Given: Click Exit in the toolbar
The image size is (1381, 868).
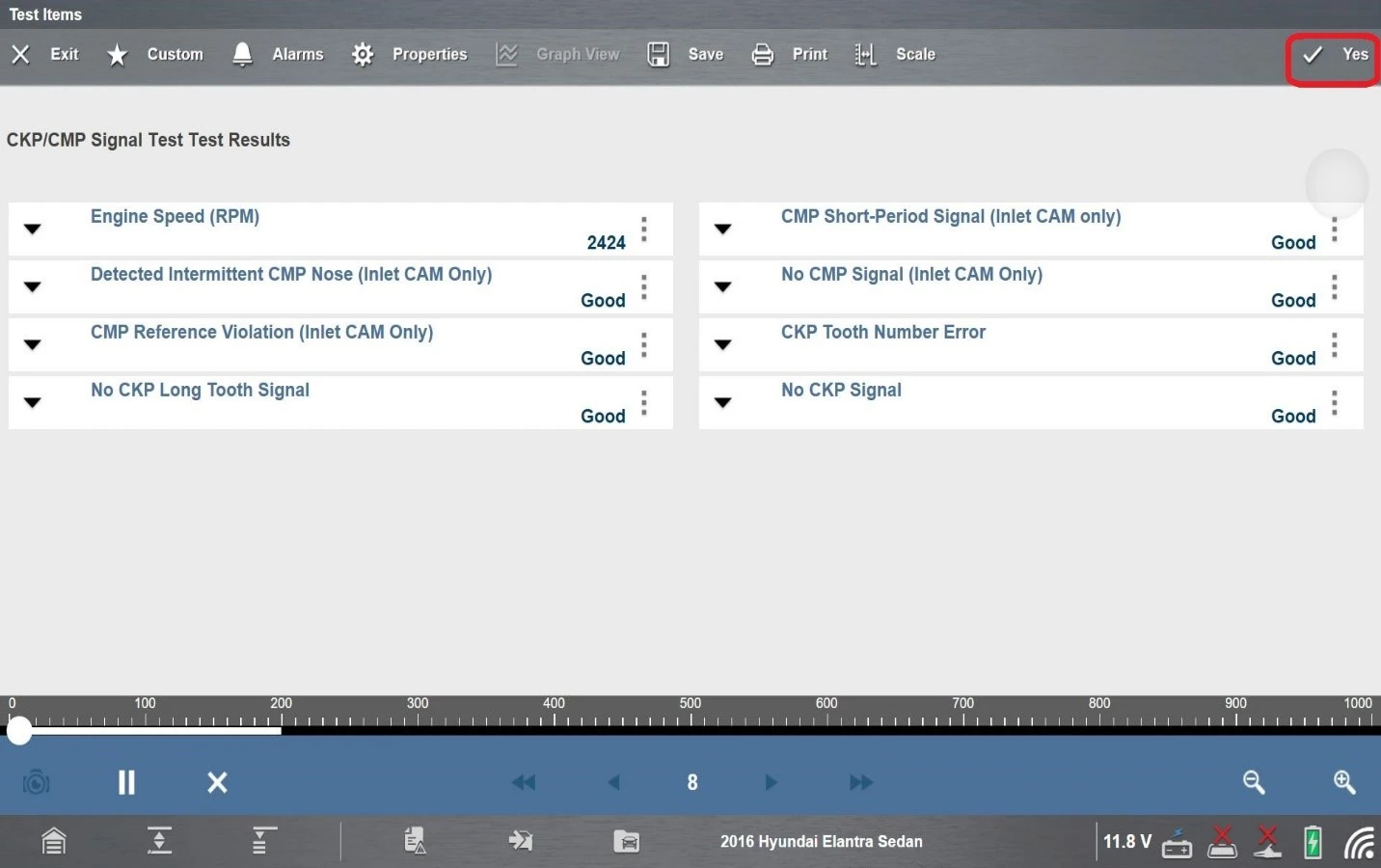Looking at the screenshot, I should coord(45,55).
